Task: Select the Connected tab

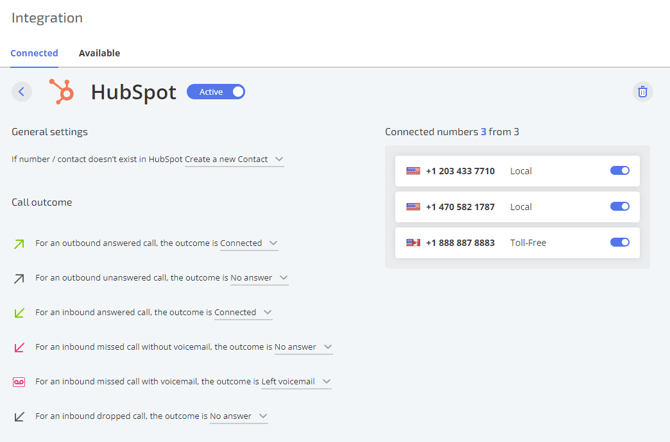Action: coord(34,53)
